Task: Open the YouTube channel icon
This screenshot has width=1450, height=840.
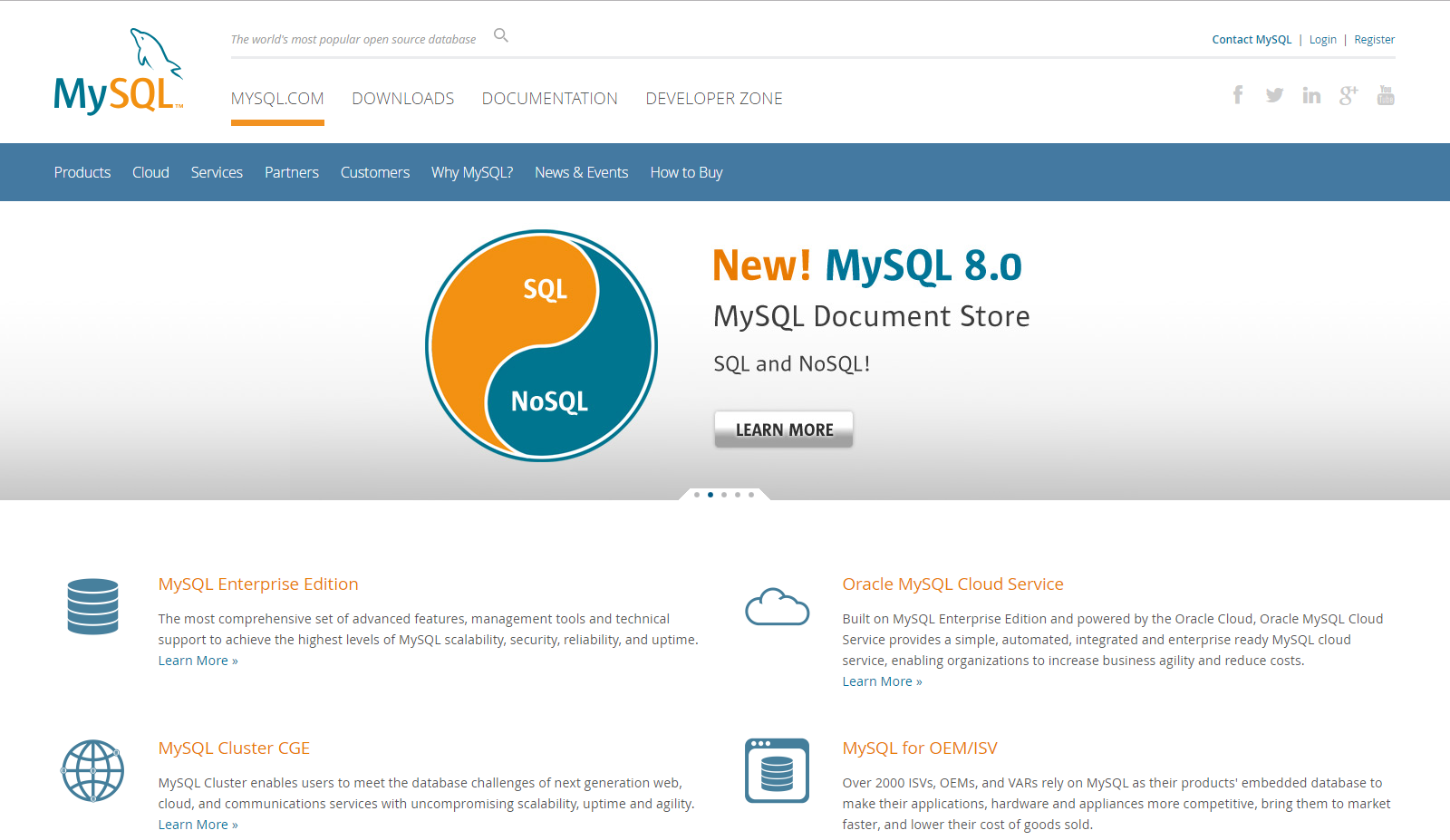Action: [x=1386, y=95]
